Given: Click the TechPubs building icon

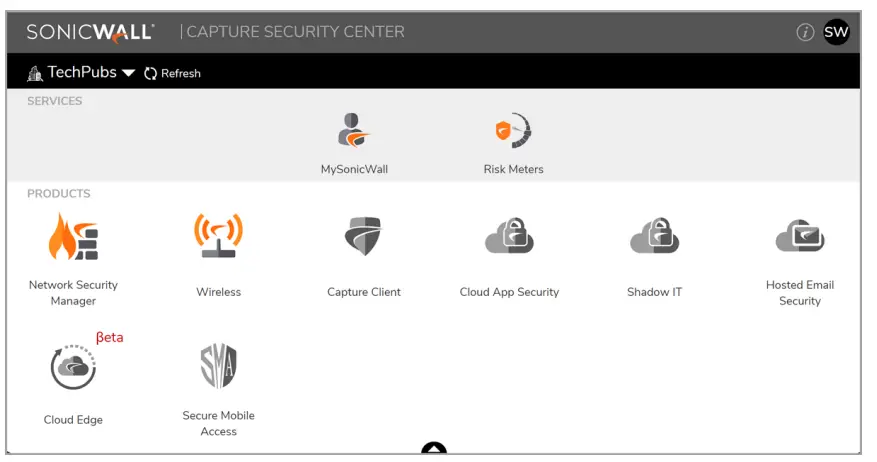Looking at the screenshot, I should [x=35, y=73].
